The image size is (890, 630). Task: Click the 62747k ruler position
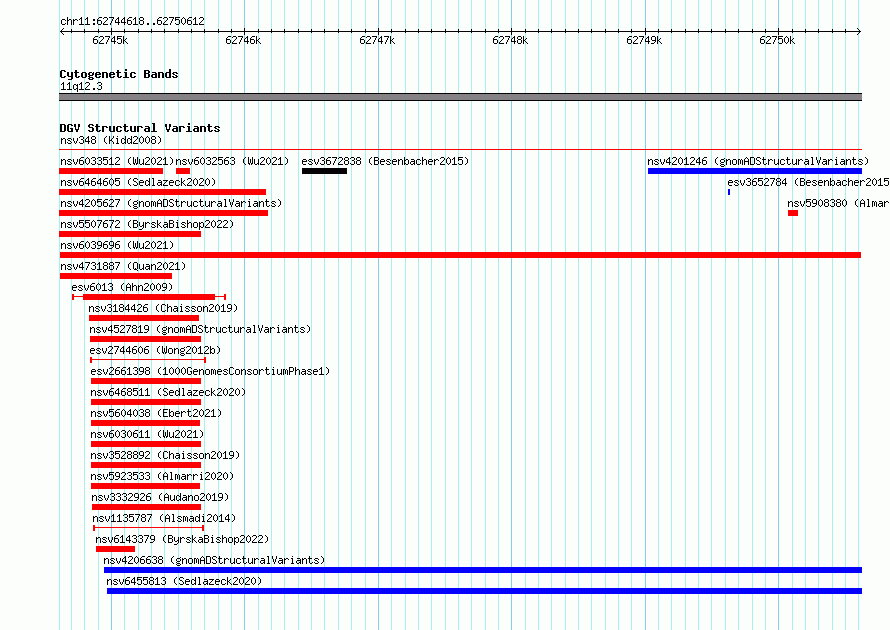377,40
